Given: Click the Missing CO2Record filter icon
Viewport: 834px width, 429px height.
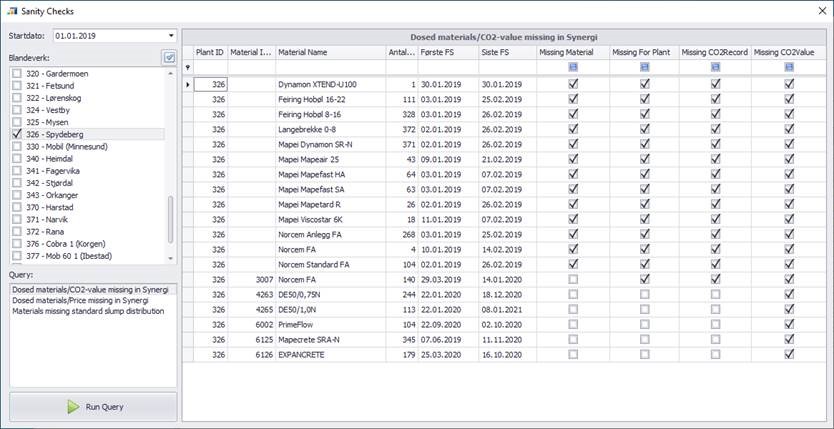Looking at the screenshot, I should [x=715, y=67].
